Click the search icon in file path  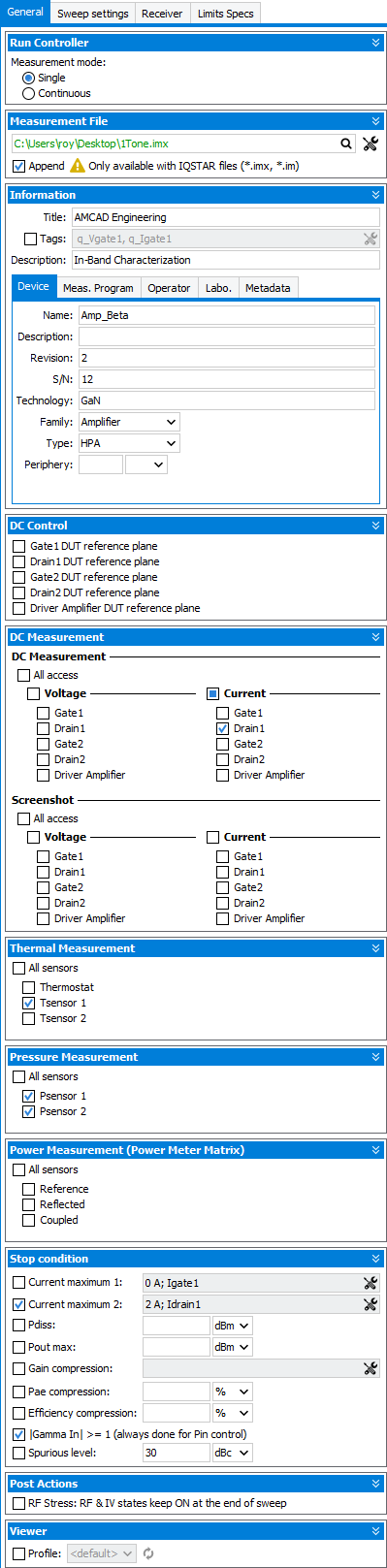(x=346, y=144)
